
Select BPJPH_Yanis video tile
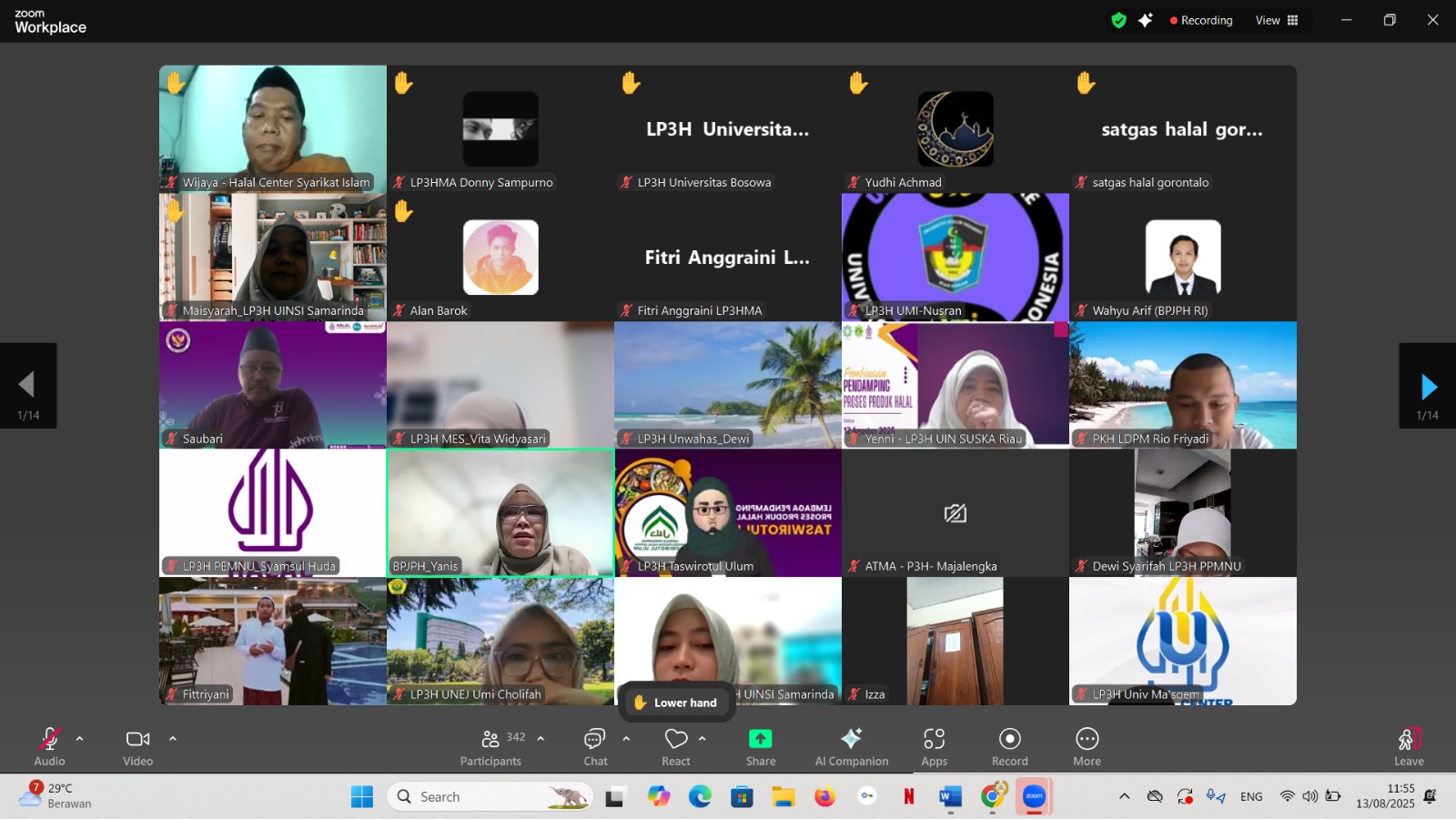coord(500,512)
